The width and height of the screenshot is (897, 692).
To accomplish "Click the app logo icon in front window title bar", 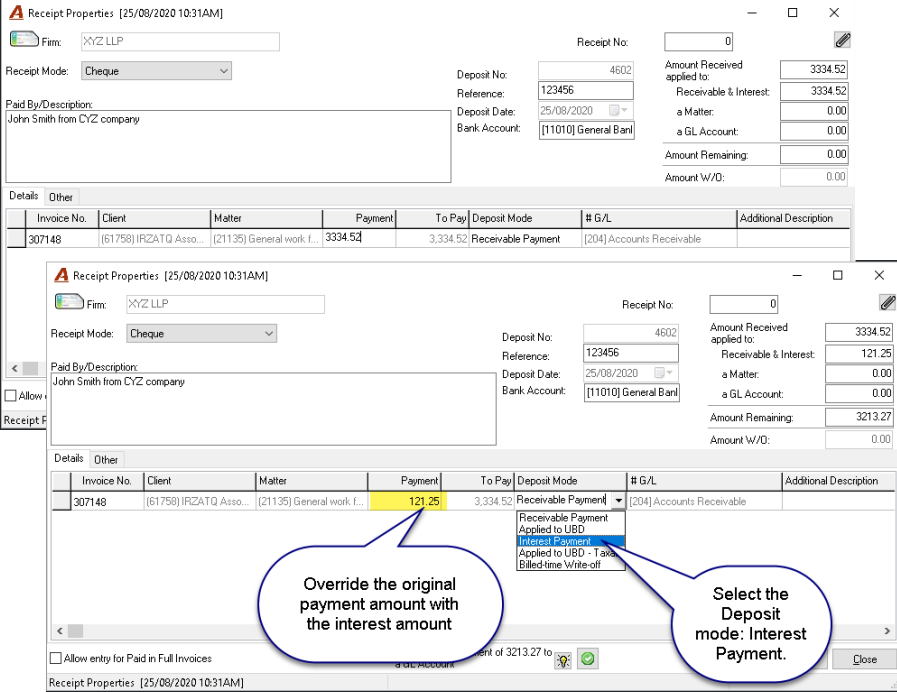I will click(61, 276).
